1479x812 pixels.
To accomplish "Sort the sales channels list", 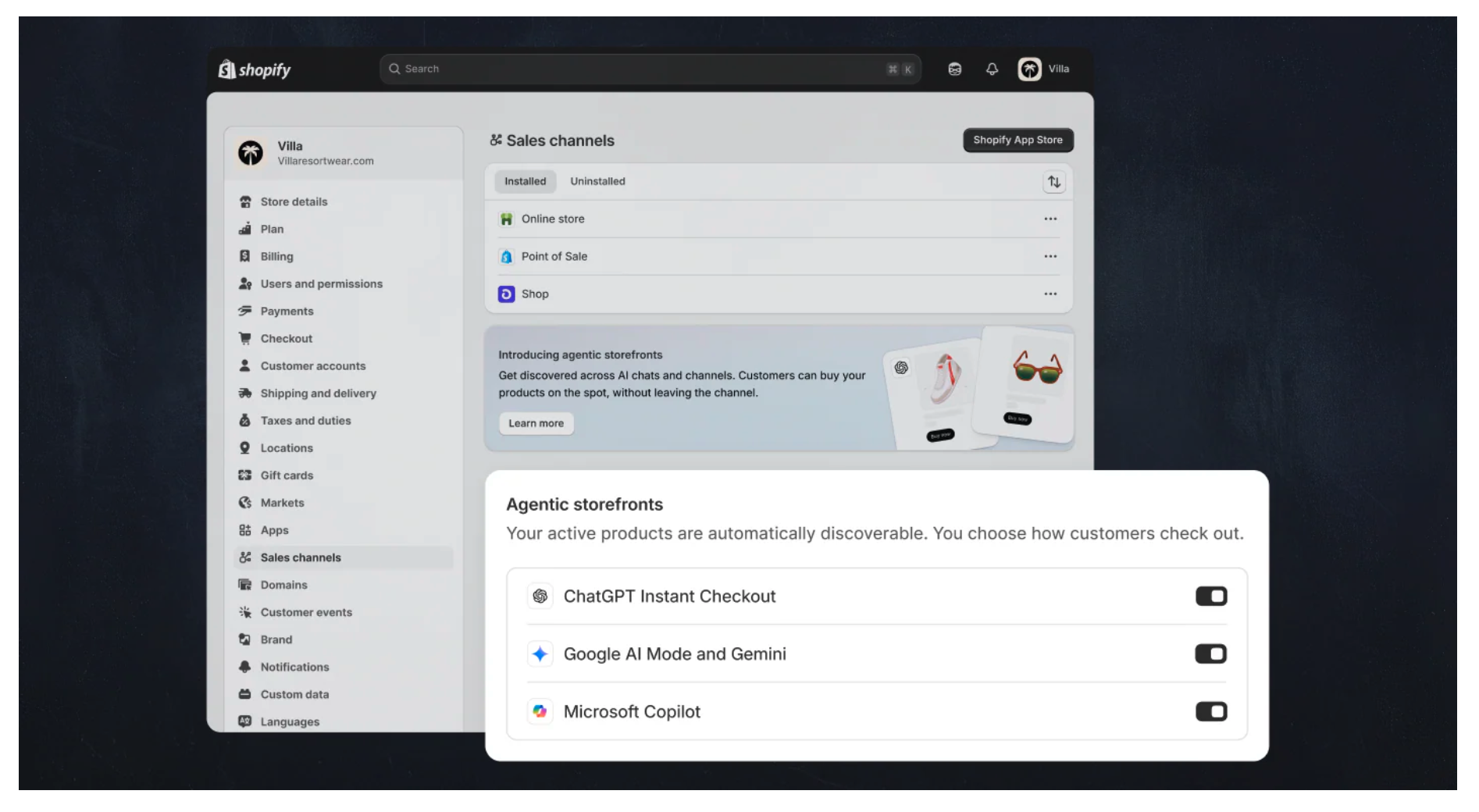I will [1054, 182].
